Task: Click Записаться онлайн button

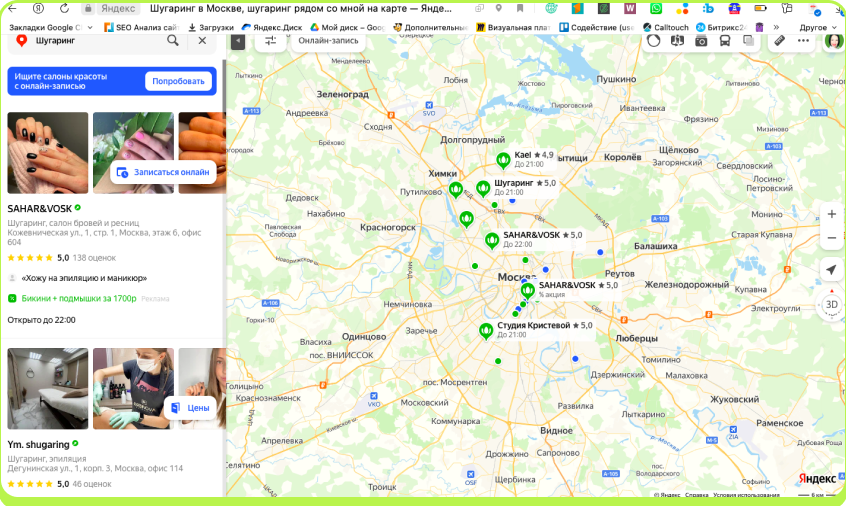Action: 163,173
